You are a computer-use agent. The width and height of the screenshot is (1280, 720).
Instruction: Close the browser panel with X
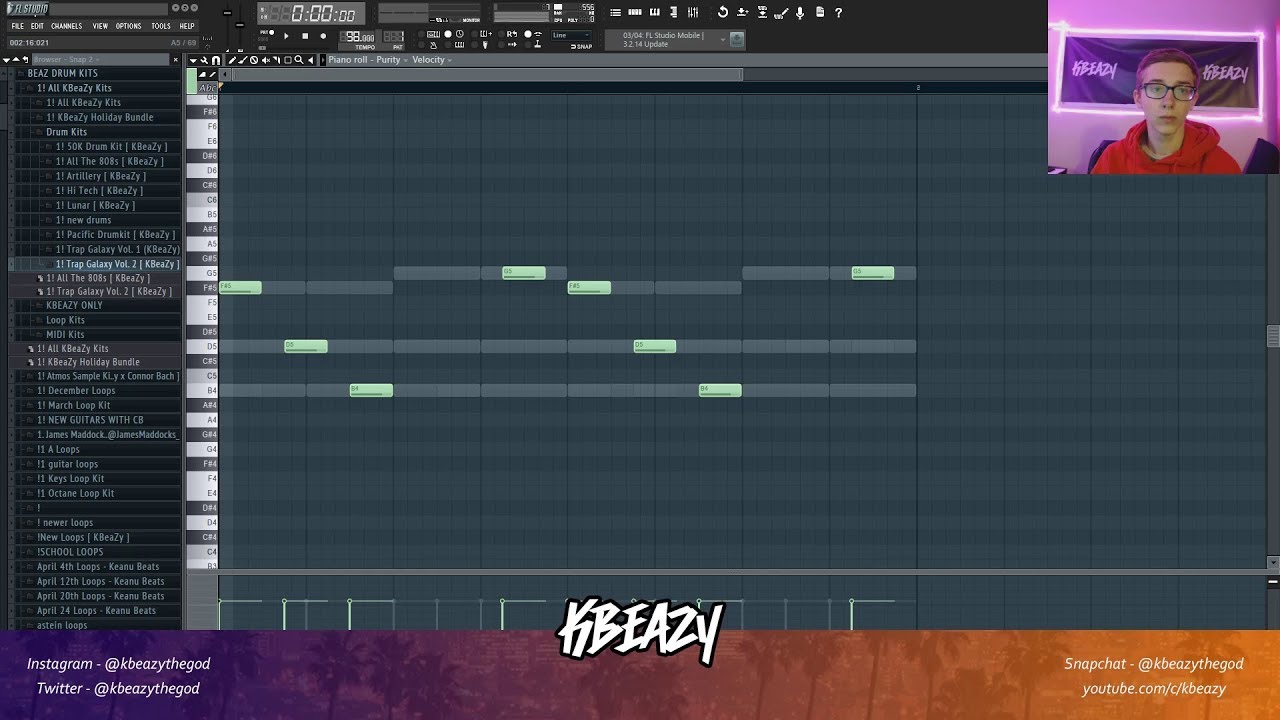176,60
